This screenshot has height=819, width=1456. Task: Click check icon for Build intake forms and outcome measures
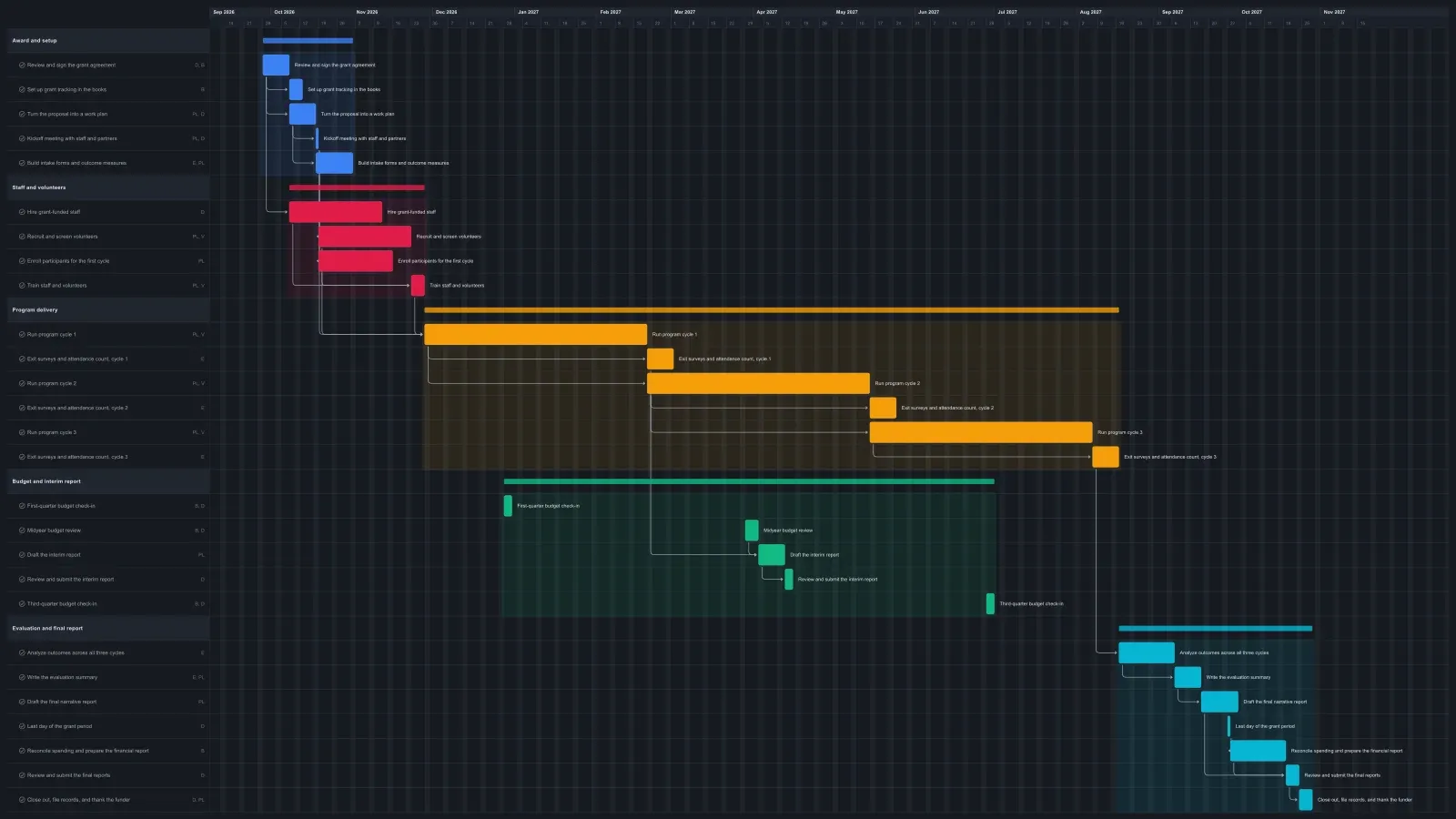point(22,164)
